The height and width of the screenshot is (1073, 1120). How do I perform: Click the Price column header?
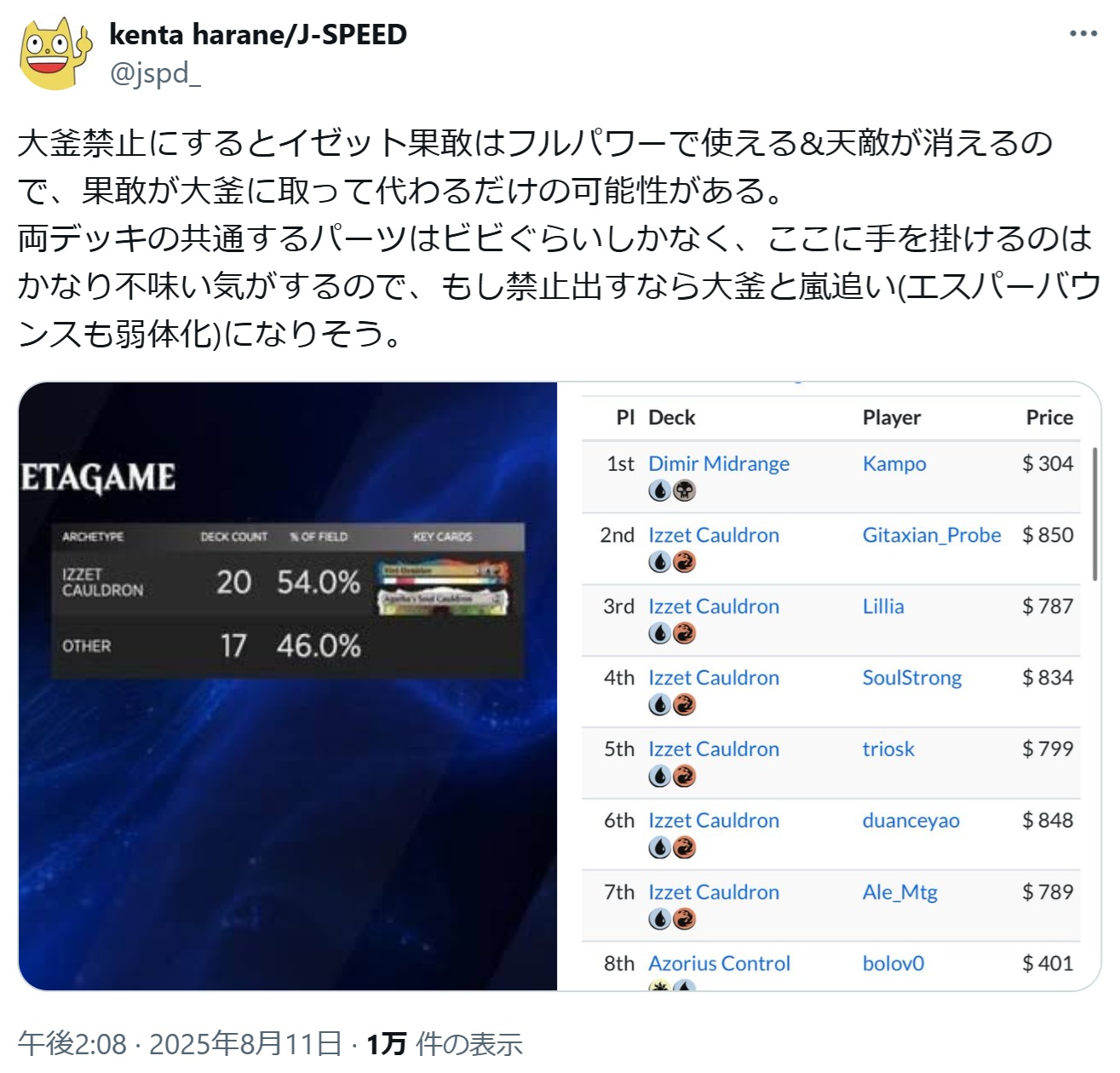tap(1049, 417)
